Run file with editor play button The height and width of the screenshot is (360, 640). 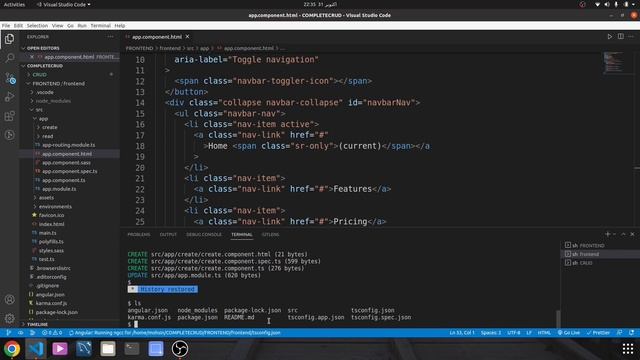[609, 36]
